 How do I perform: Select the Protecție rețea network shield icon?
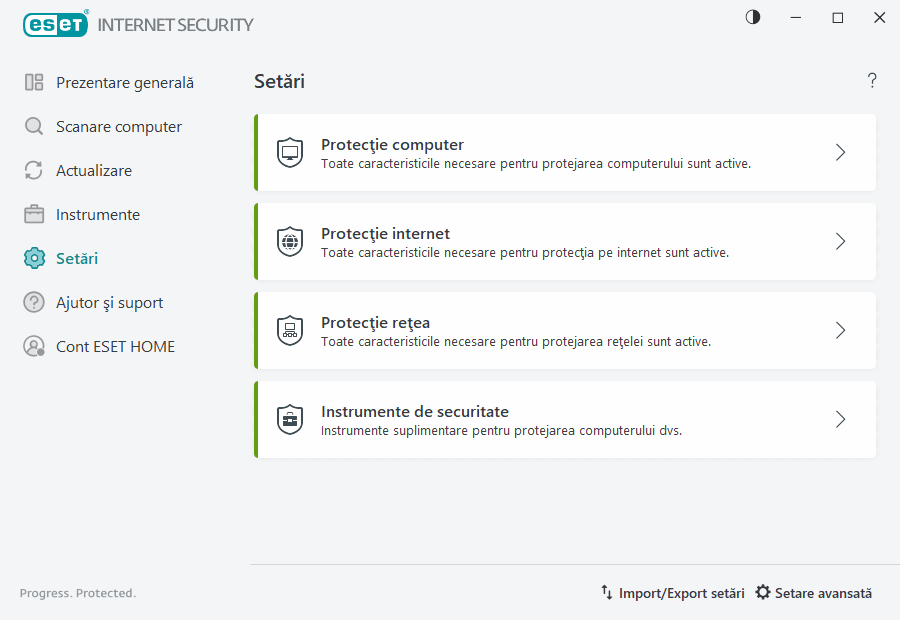click(290, 330)
